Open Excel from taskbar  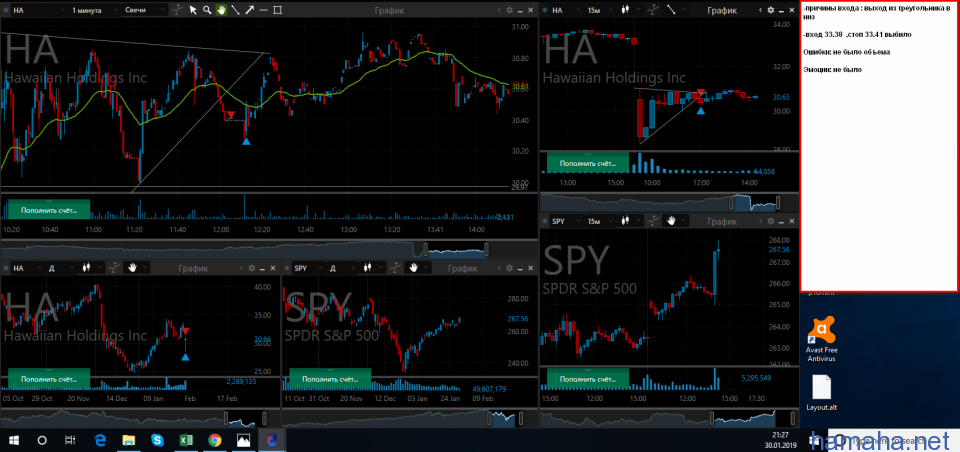coord(186,440)
